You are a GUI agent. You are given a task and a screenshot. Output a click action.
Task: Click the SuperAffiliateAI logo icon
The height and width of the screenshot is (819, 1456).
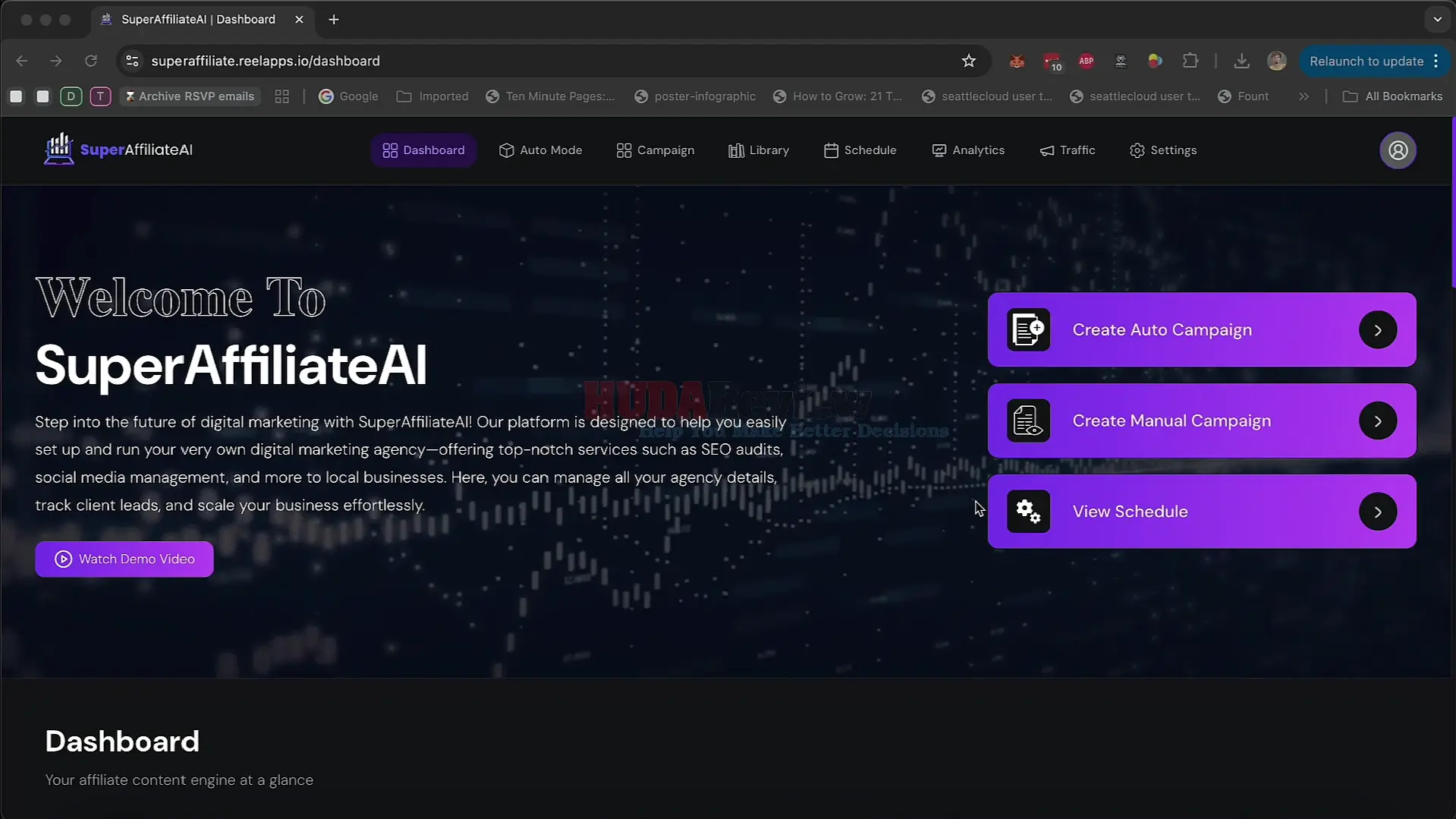[x=58, y=150]
